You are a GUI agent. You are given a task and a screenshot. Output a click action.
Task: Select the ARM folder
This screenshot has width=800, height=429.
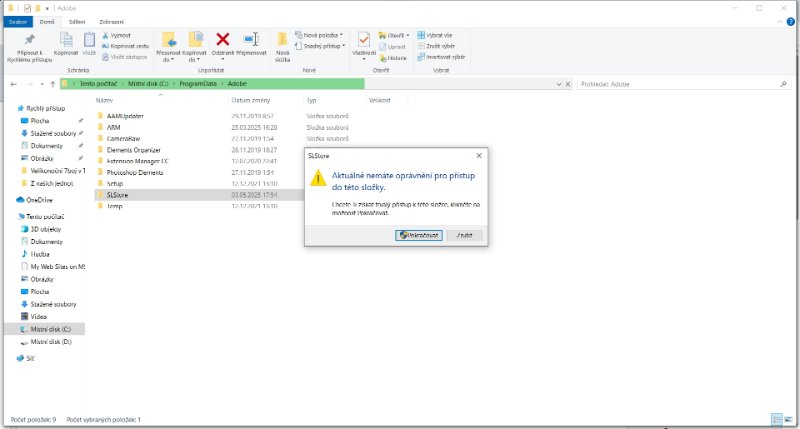click(x=113, y=128)
